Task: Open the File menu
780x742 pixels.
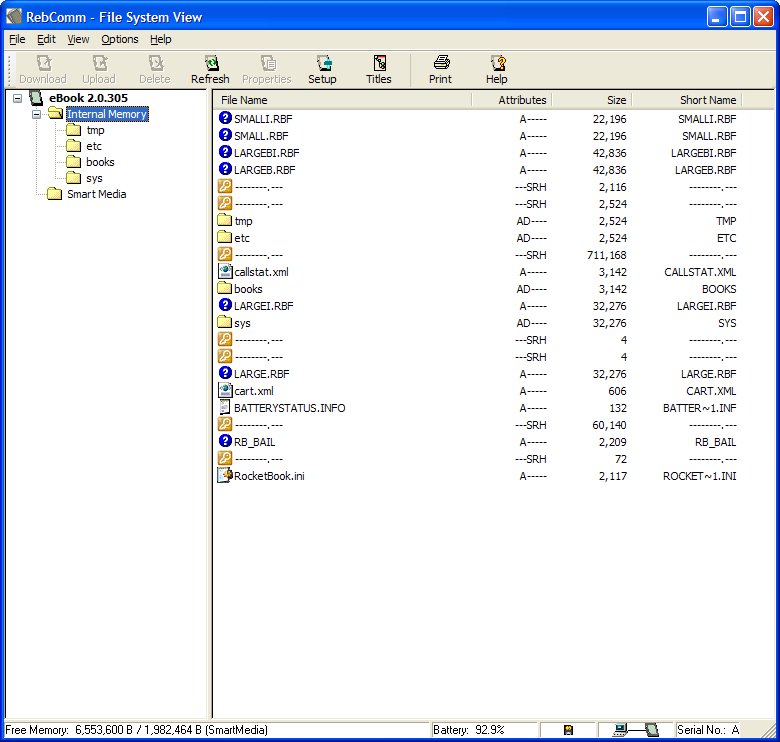Action: point(17,39)
